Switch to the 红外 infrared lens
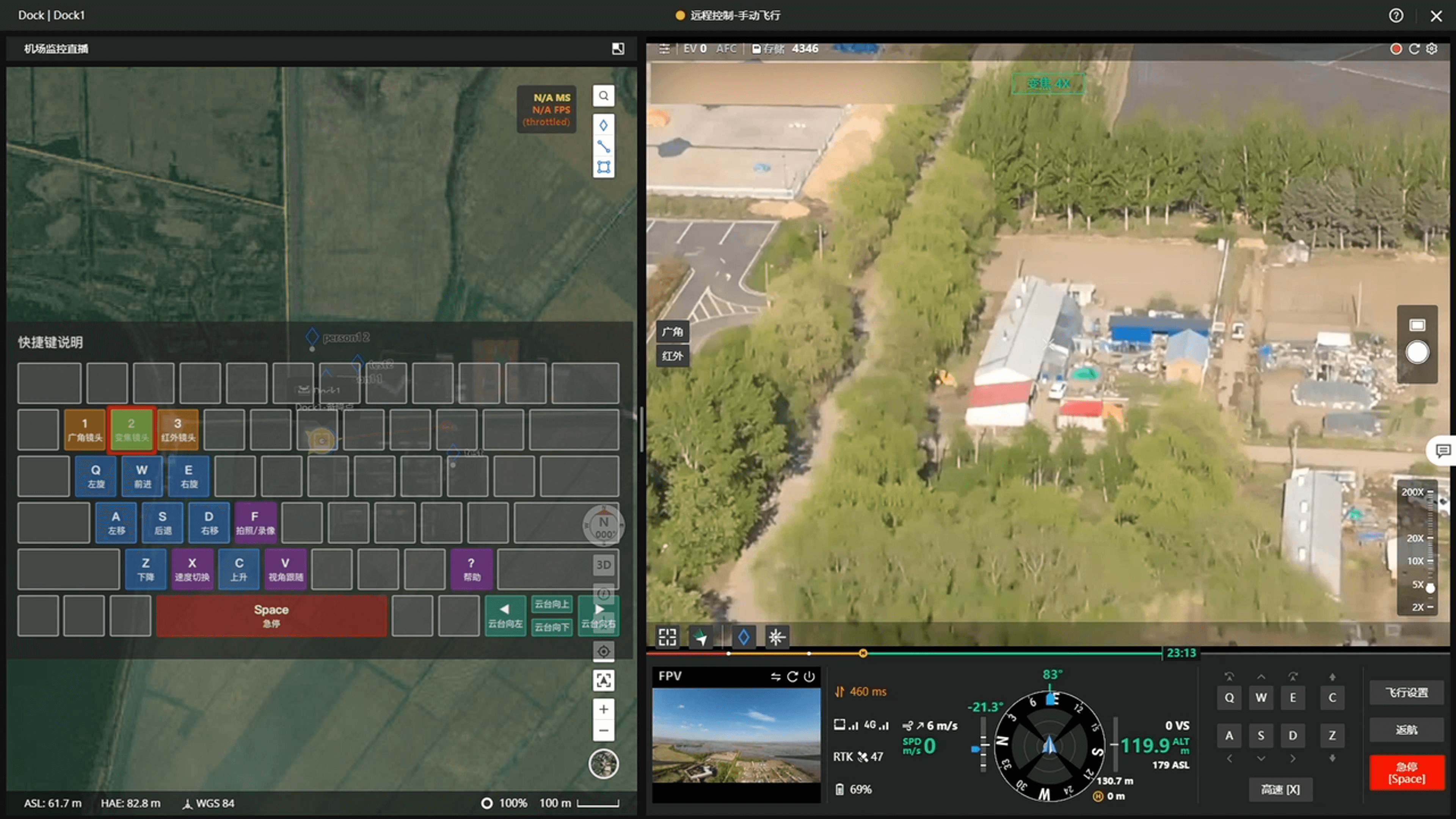Screen dimensions: 1456x819 [x=672, y=356]
